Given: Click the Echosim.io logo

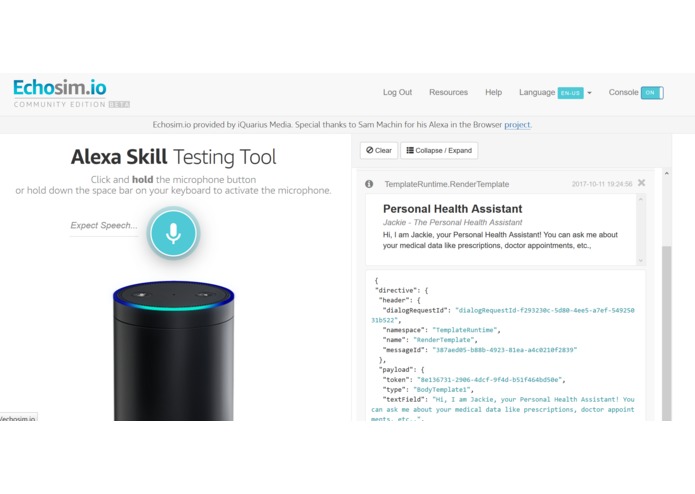Looking at the screenshot, I should [x=60, y=88].
